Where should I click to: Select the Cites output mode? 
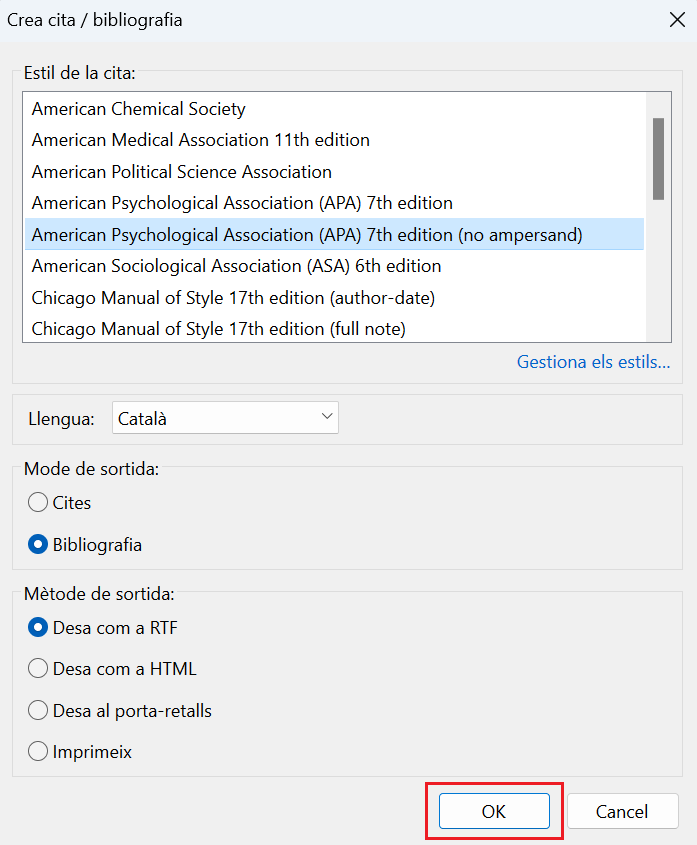(60, 502)
